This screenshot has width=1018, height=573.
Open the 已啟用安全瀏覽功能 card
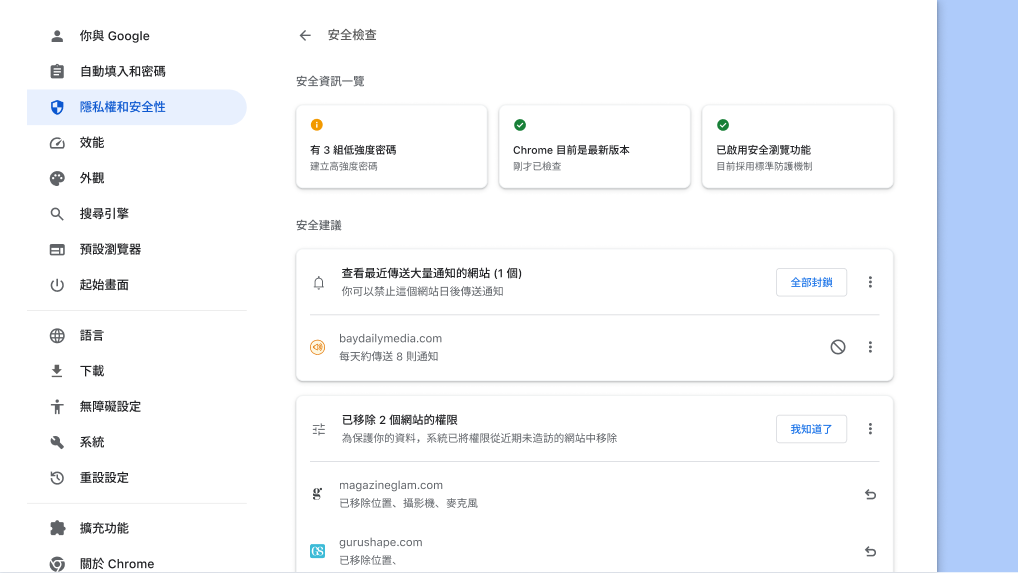(797, 147)
